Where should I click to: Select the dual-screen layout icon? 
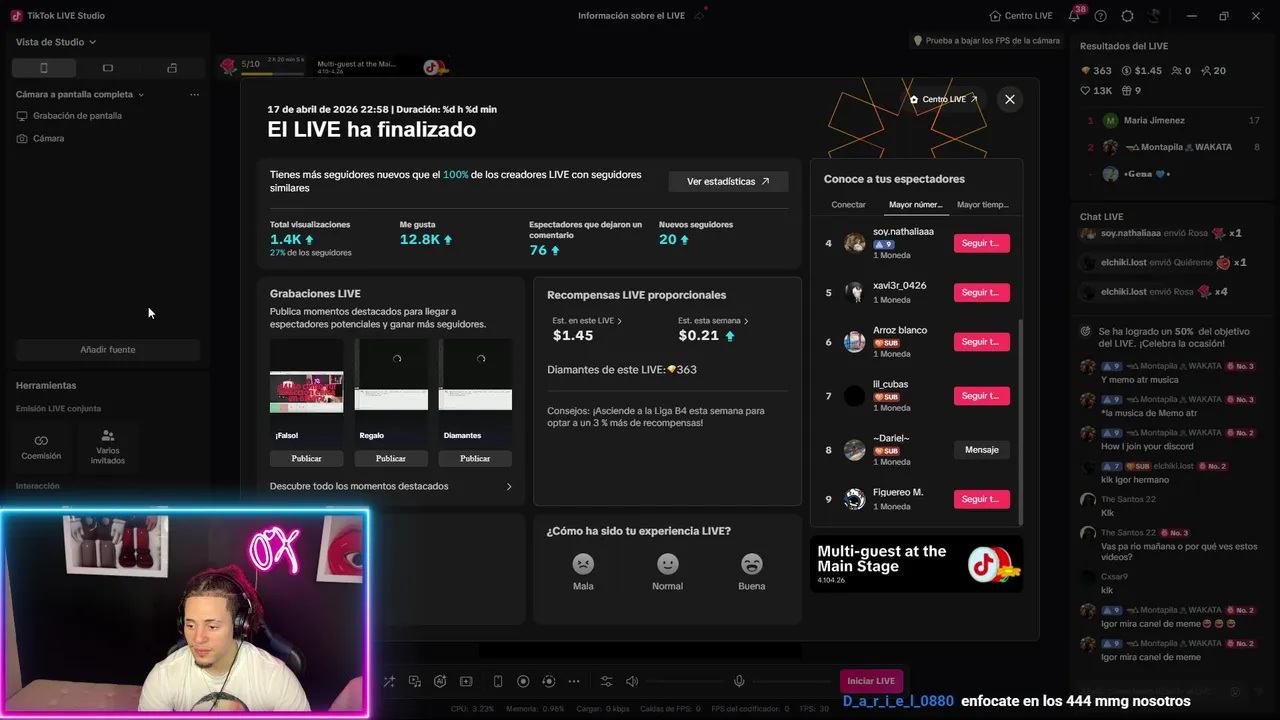172,68
